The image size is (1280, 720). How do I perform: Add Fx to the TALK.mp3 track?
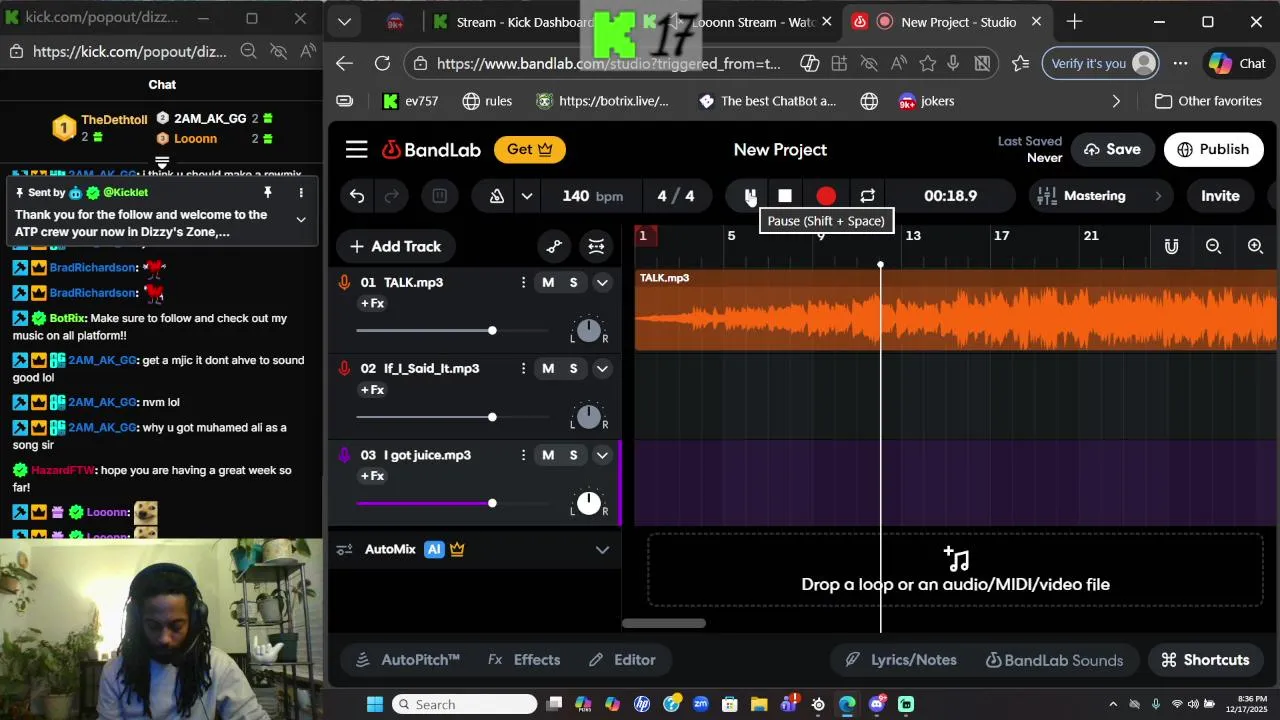372,303
